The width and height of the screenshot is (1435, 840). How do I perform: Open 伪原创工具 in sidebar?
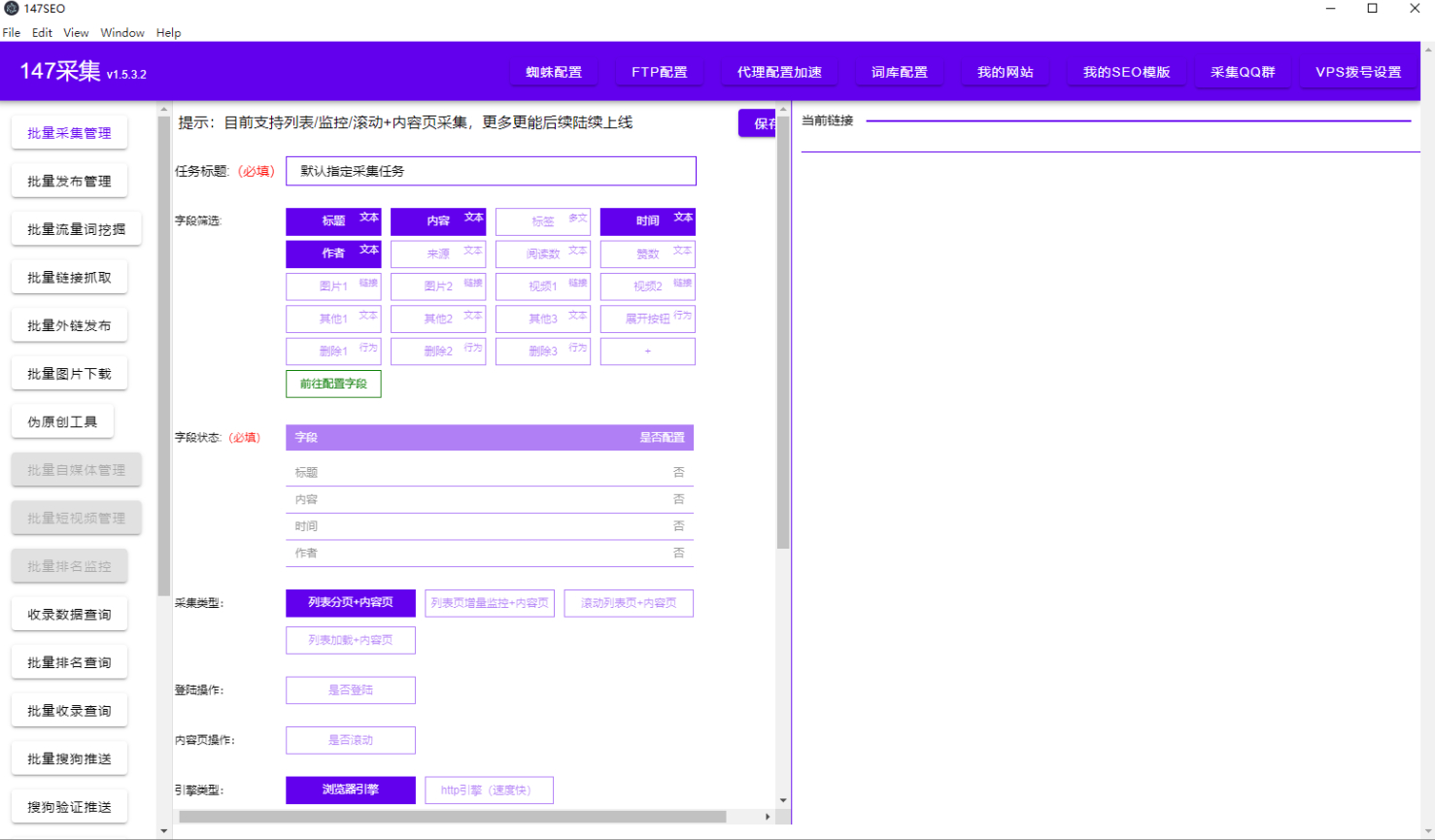coord(62,422)
